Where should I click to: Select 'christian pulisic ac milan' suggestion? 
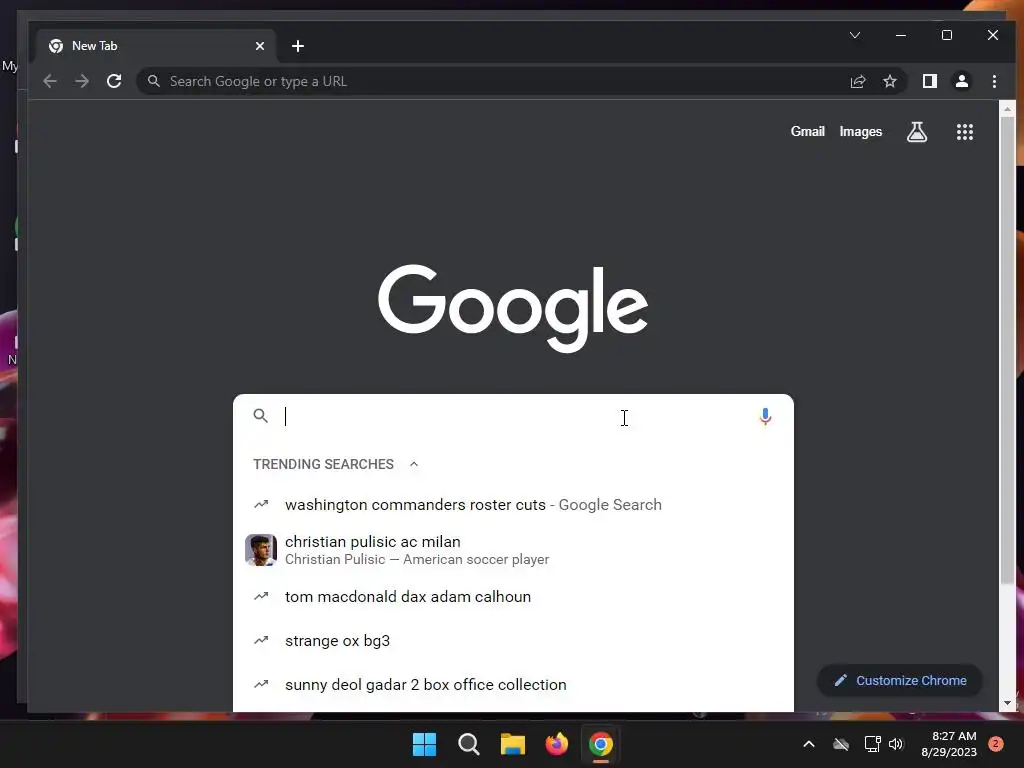click(x=513, y=550)
